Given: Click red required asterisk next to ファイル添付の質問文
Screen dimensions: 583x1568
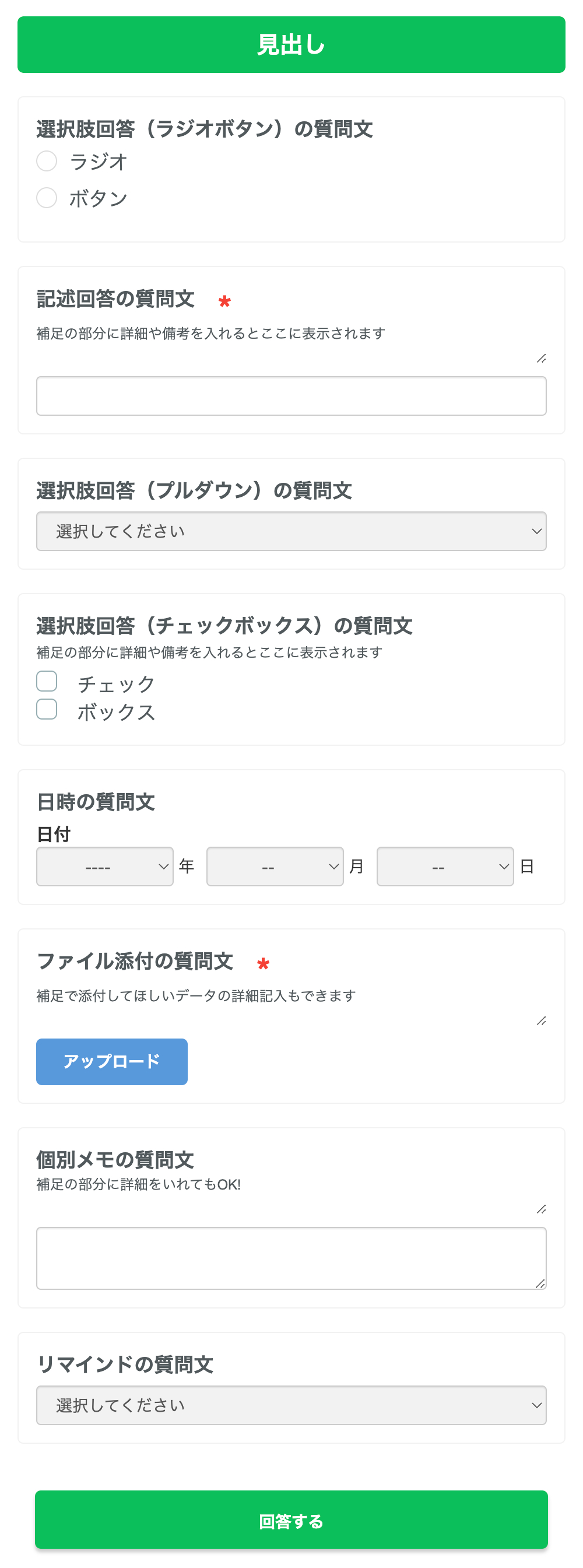Looking at the screenshot, I should tap(263, 963).
